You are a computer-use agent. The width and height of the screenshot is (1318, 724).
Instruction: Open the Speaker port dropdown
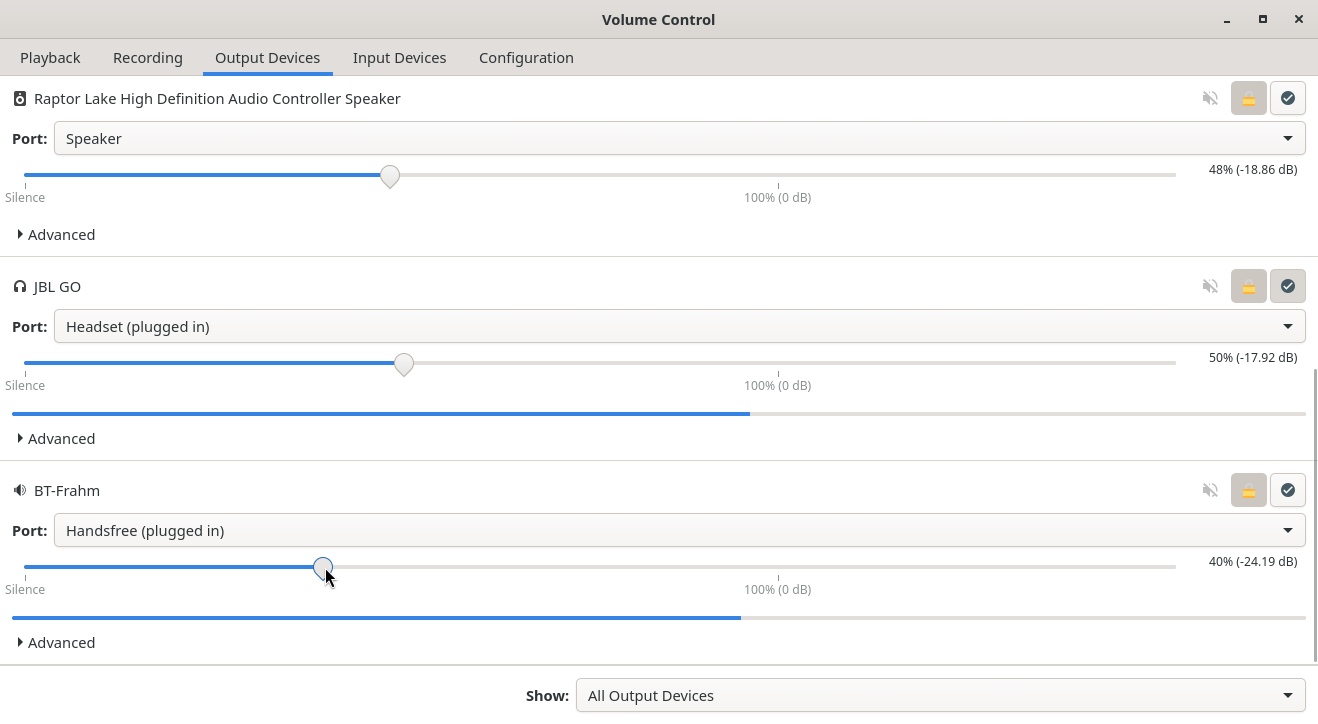point(679,138)
